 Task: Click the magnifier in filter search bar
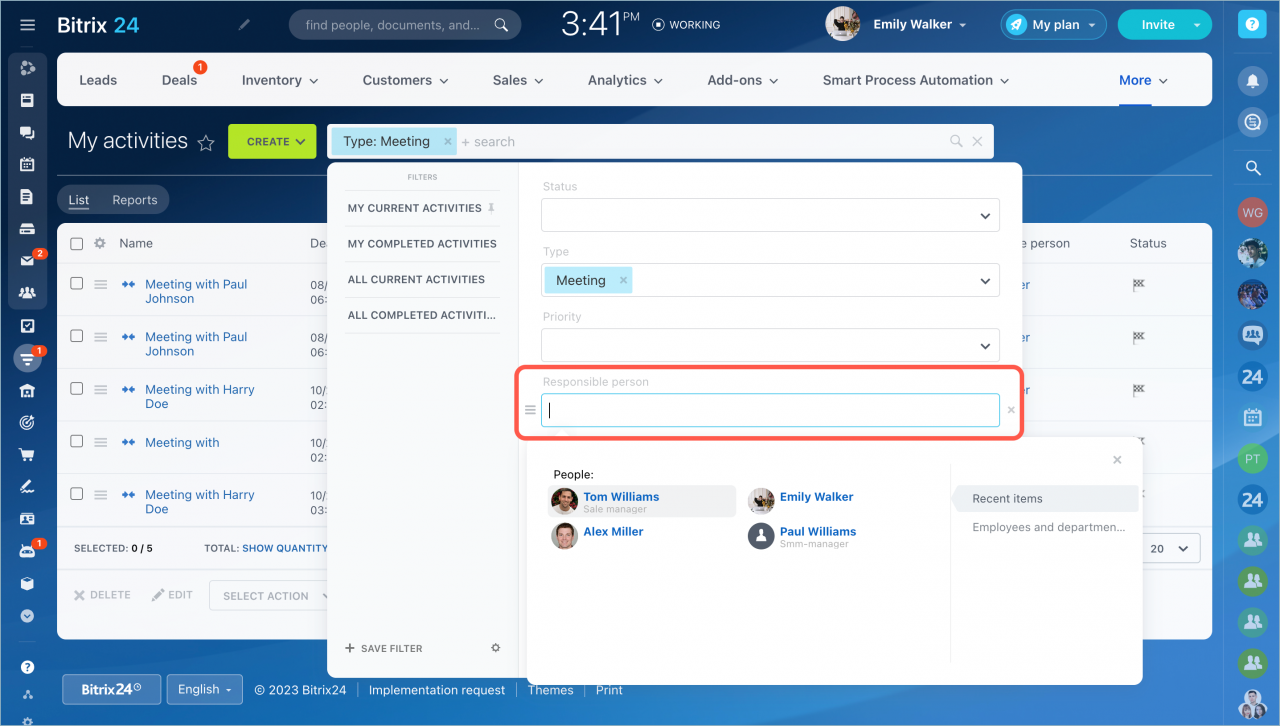click(957, 142)
